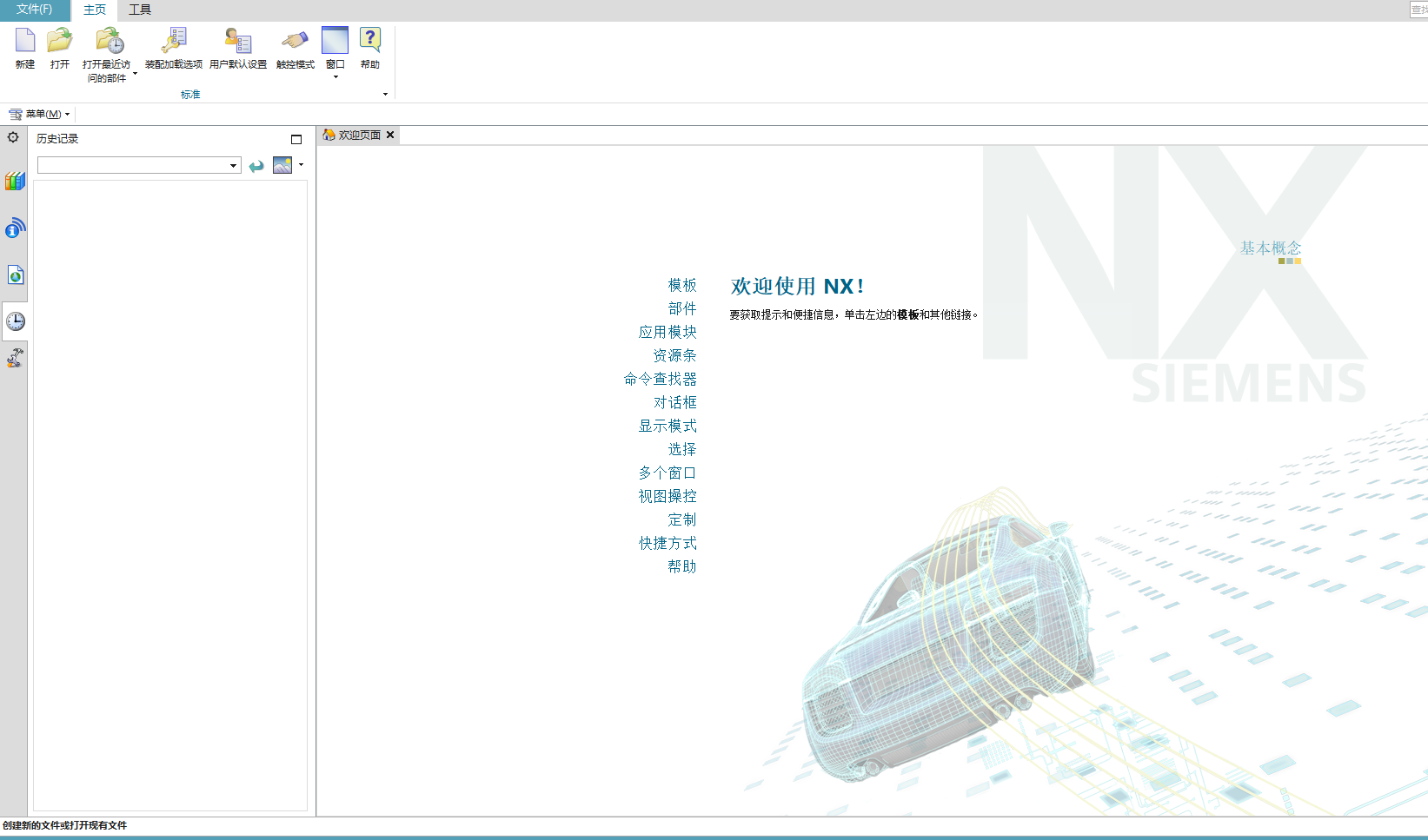Click the 部件 link
1428x840 pixels.
682,308
